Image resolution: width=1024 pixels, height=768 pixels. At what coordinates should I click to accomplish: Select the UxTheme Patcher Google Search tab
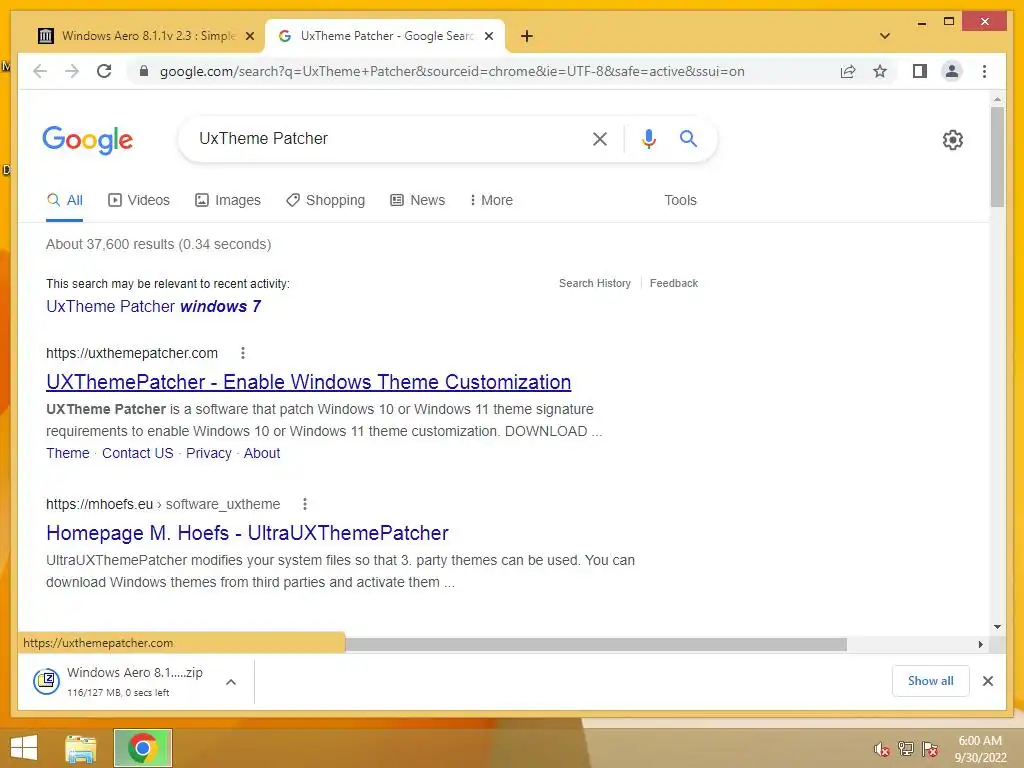coord(385,36)
